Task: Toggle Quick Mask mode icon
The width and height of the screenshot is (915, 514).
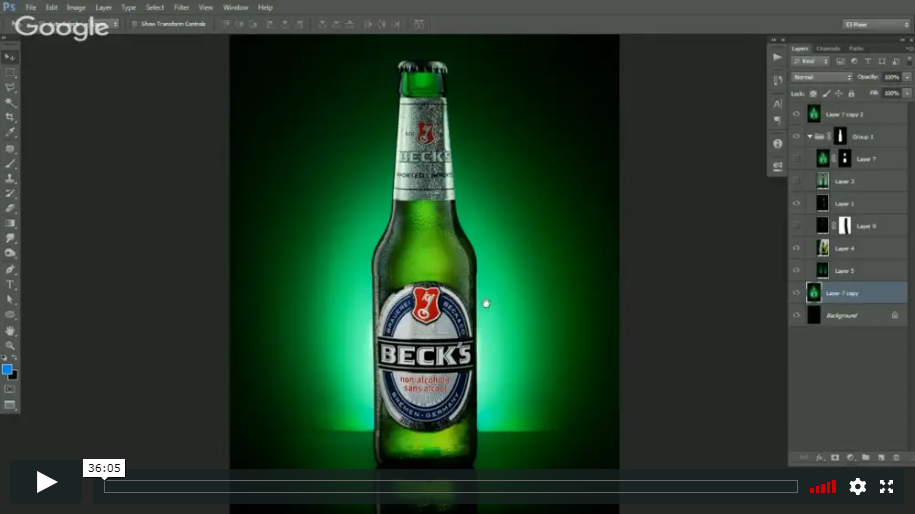Action: tap(10, 389)
